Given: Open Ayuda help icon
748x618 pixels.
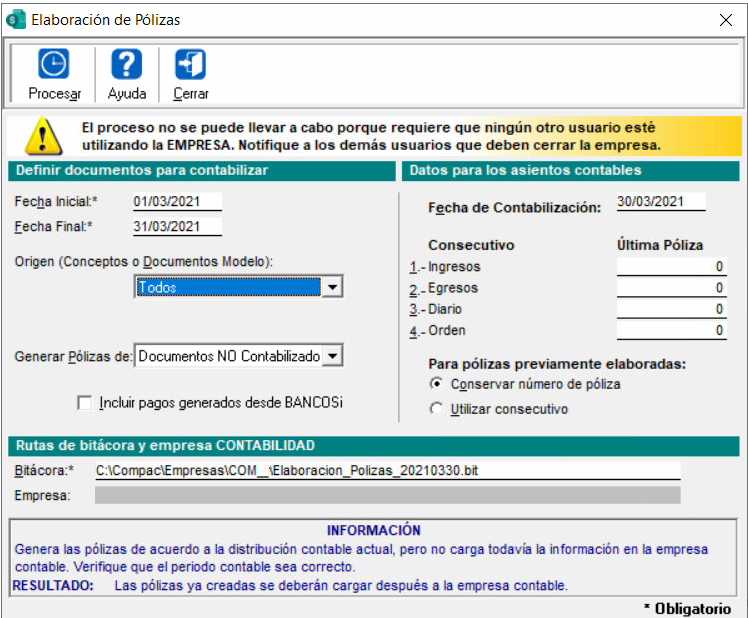Looking at the screenshot, I should [126, 65].
